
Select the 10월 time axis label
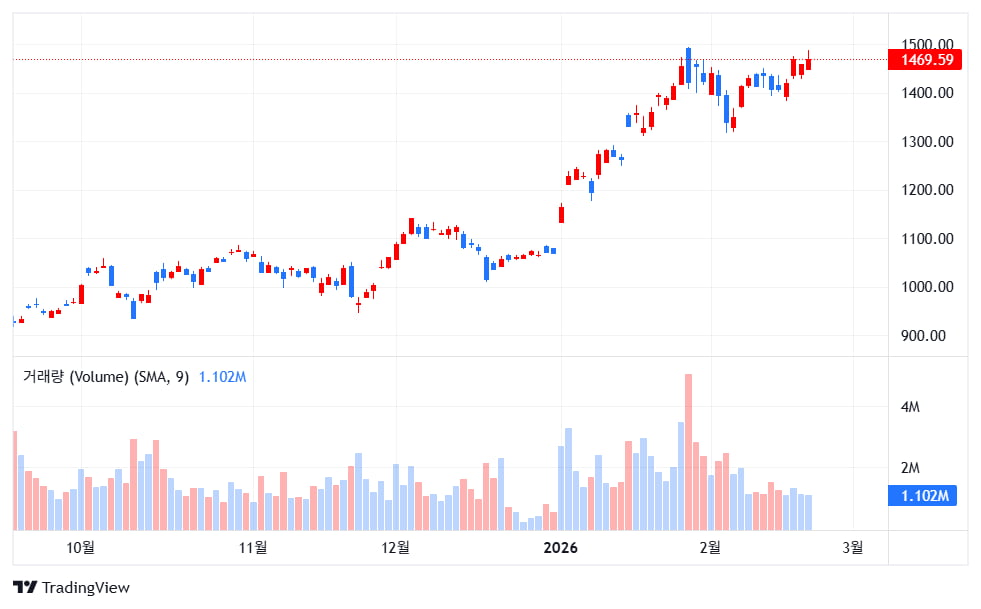(x=80, y=547)
